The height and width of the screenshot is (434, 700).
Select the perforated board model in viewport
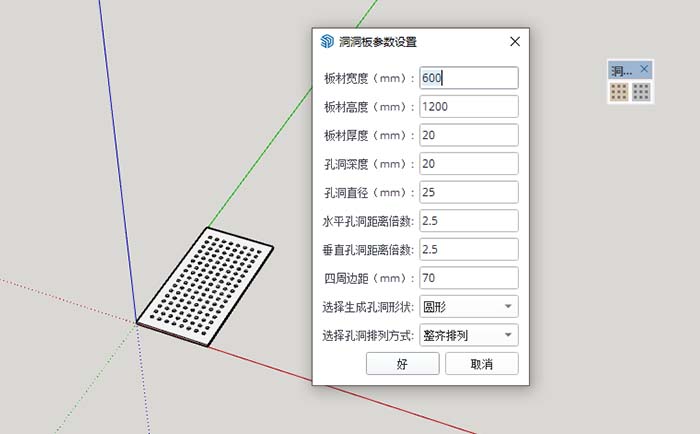(x=205, y=287)
